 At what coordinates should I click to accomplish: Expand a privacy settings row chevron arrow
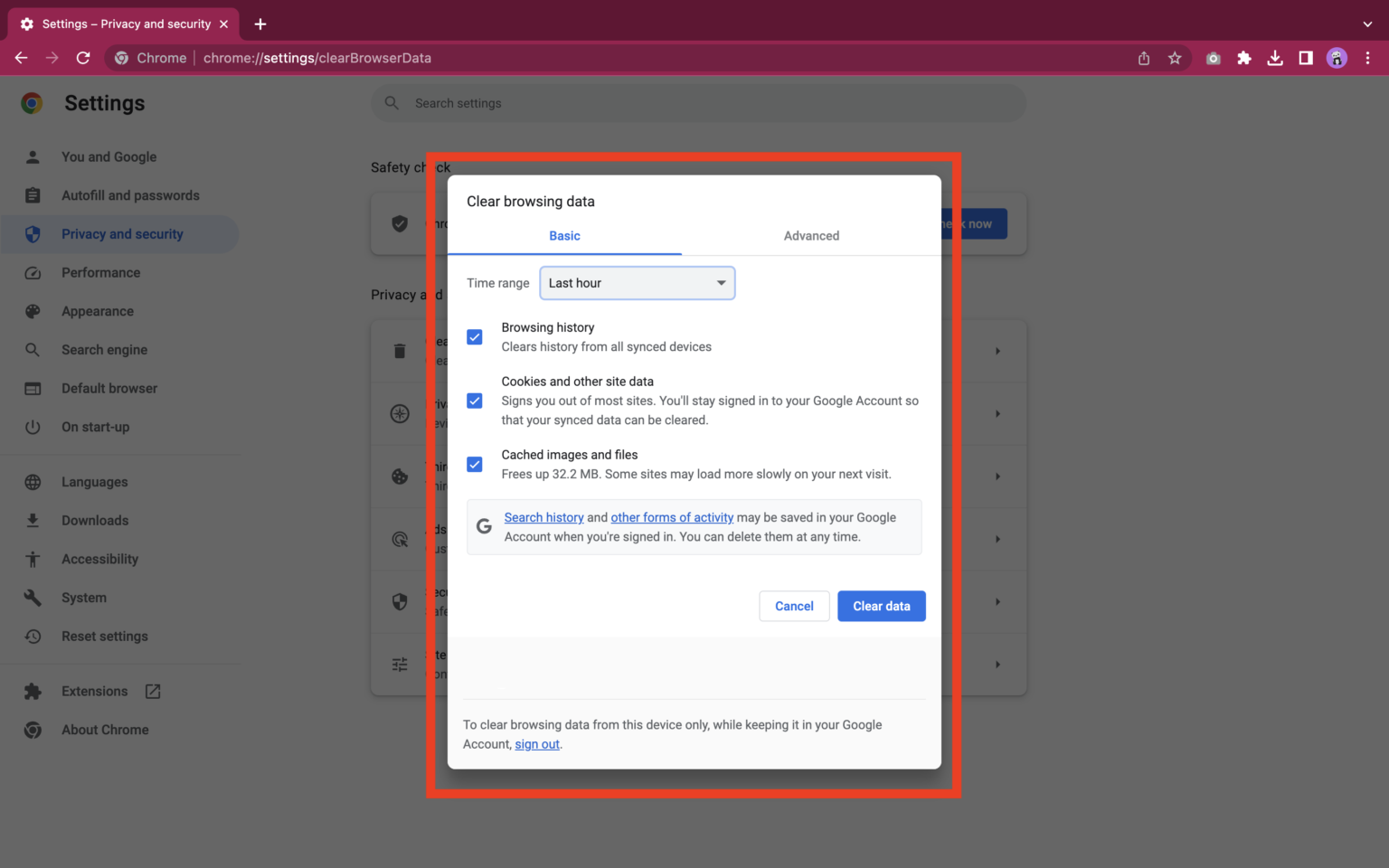pos(997,350)
